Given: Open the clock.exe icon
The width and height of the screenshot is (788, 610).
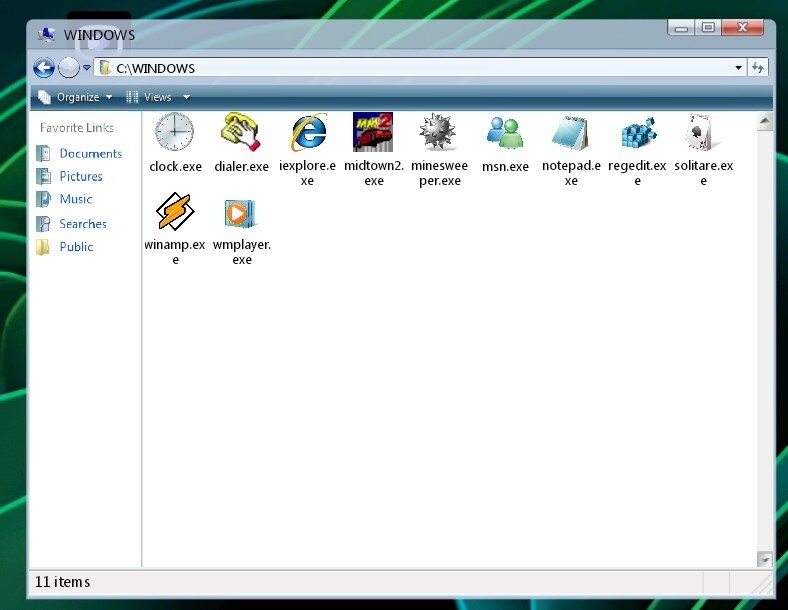Looking at the screenshot, I should [x=174, y=132].
